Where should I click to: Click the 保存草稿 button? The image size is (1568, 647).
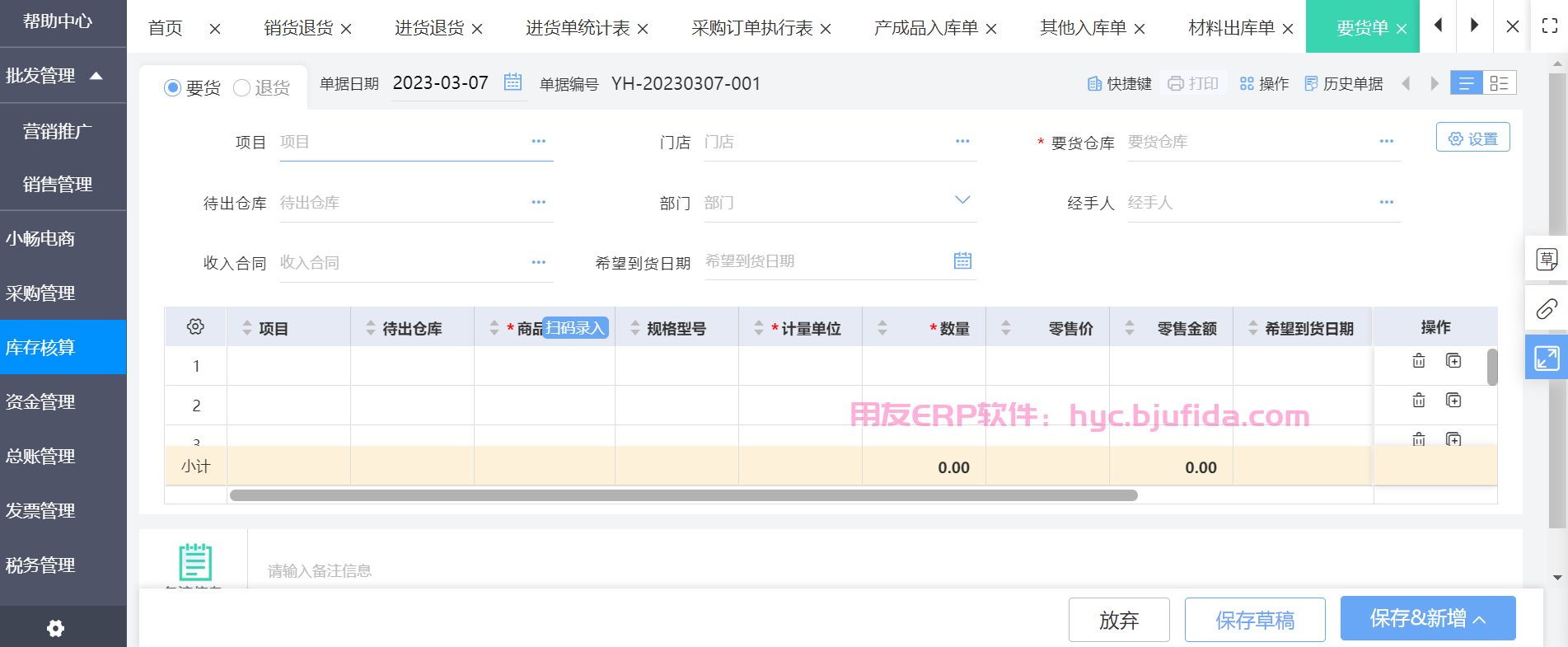point(1255,620)
